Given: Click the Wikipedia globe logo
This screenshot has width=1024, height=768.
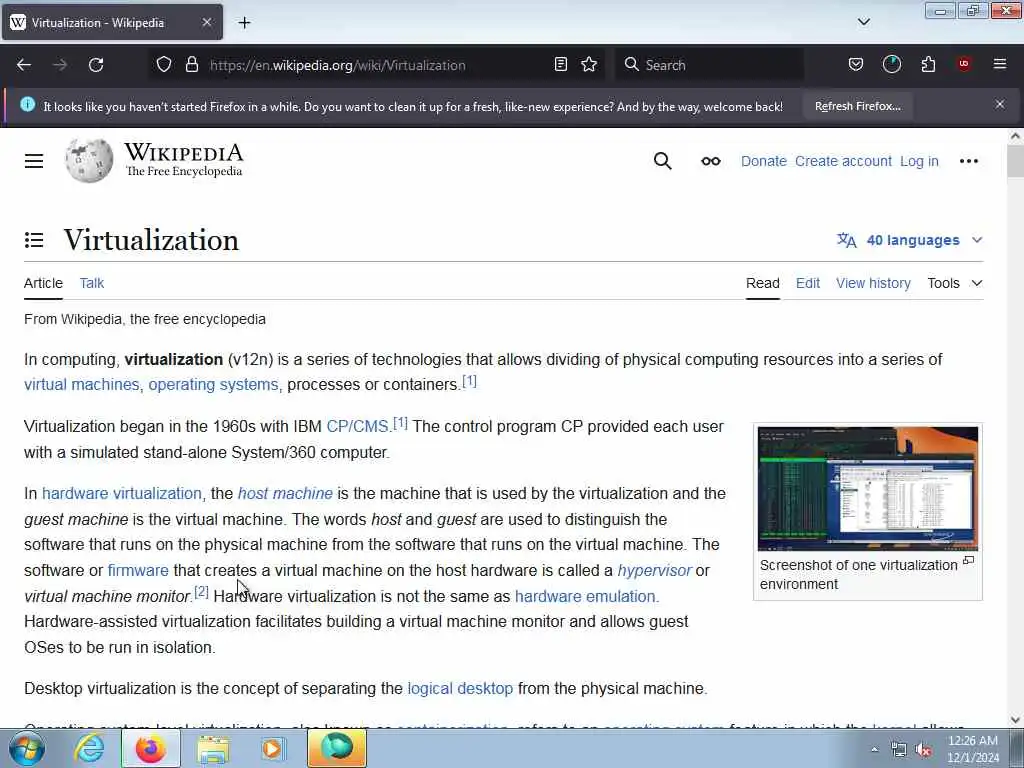Looking at the screenshot, I should click(89, 161).
